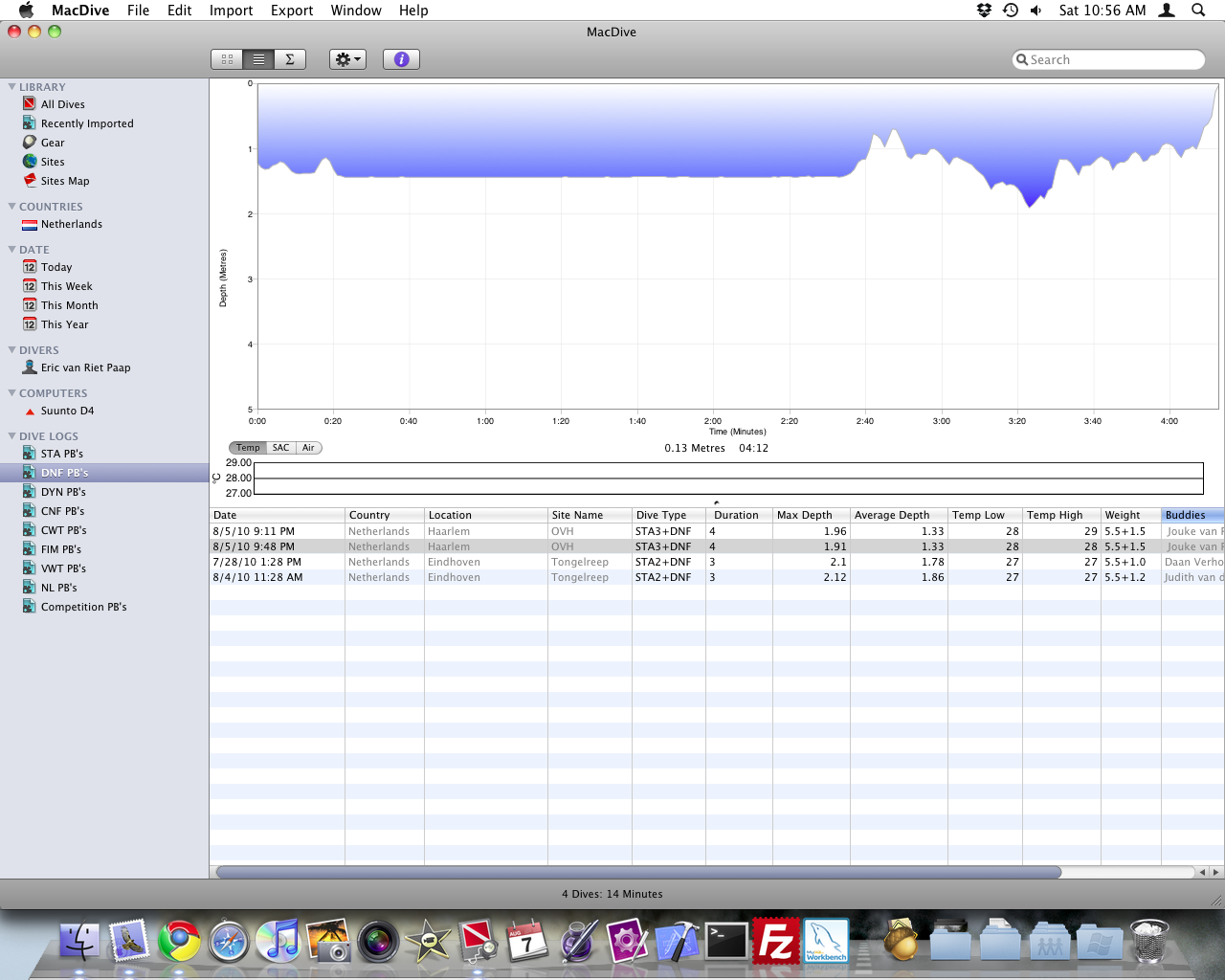Screen dimensions: 1225x980
Task: Click into the Search field
Action: (x=1110, y=59)
